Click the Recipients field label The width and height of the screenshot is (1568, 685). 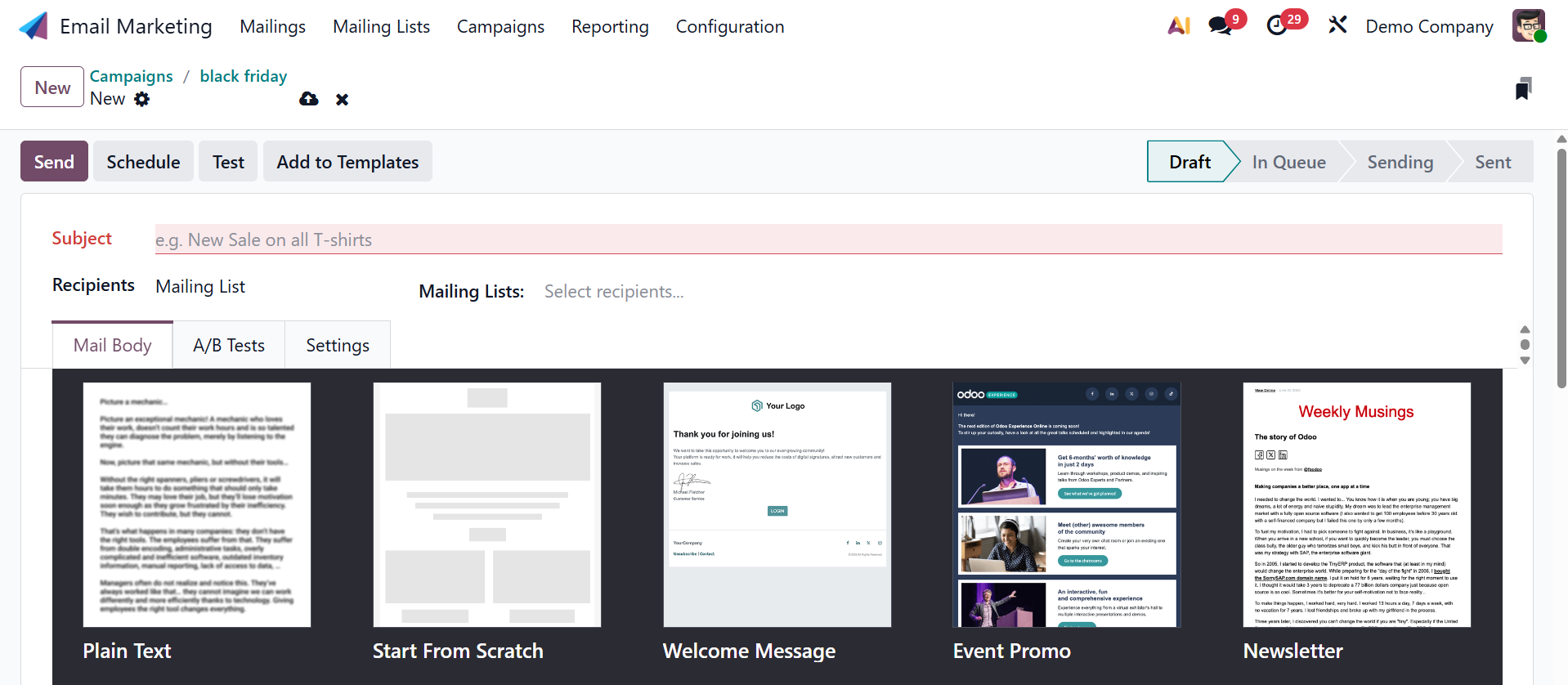click(x=93, y=284)
